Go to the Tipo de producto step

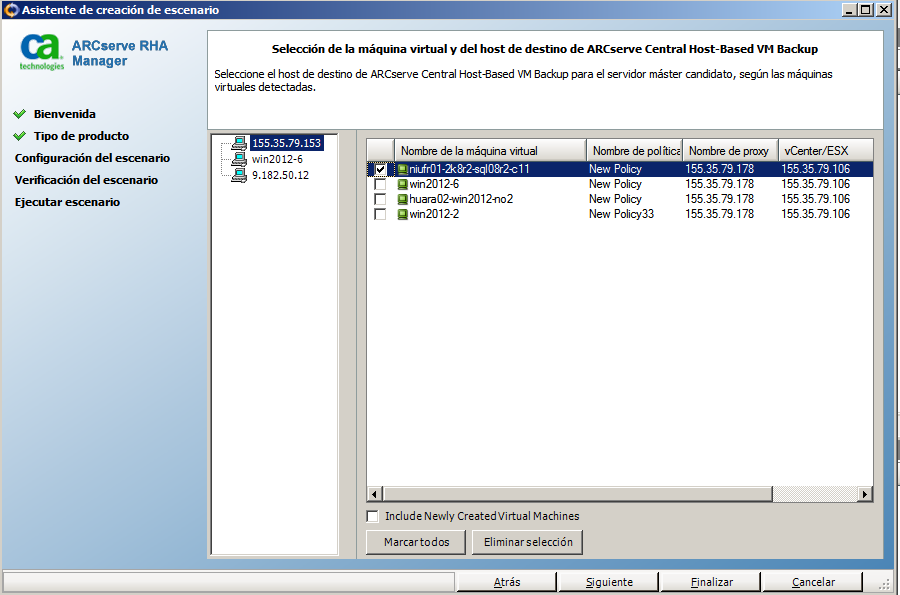pyautogui.click(x=81, y=136)
